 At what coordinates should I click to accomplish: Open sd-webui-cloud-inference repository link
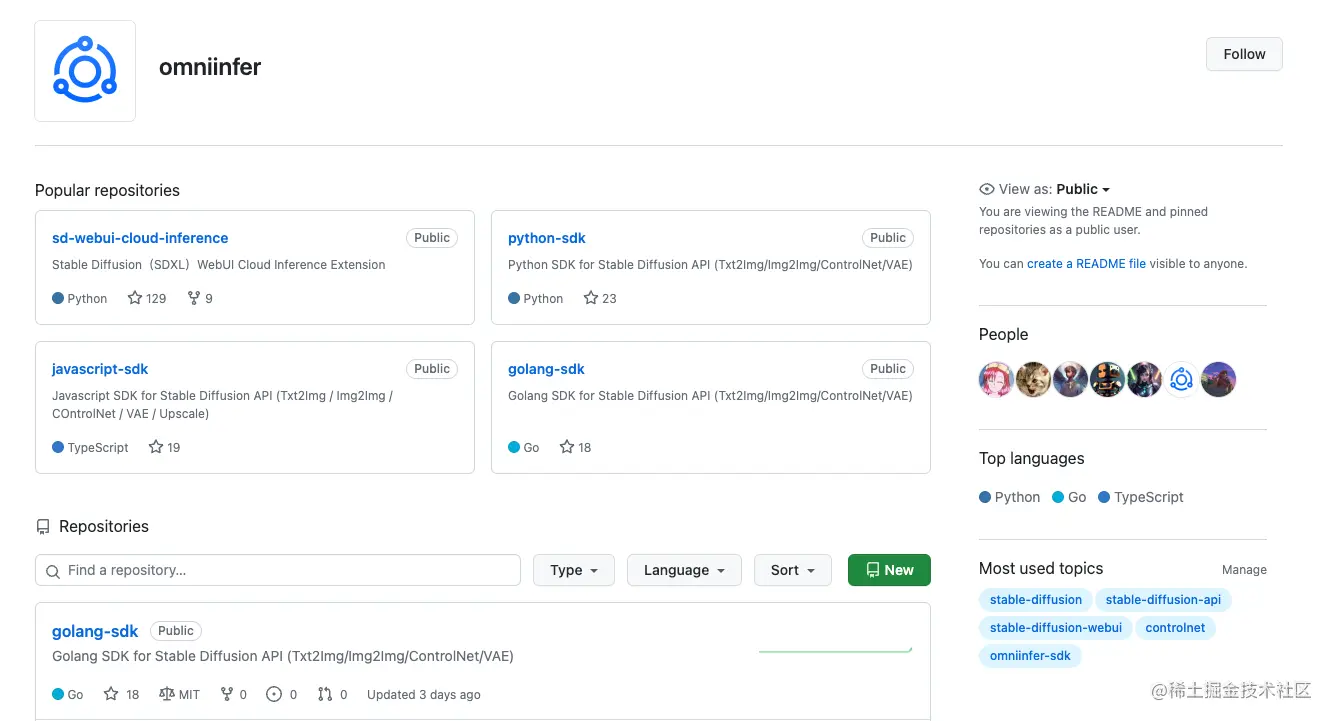point(140,238)
